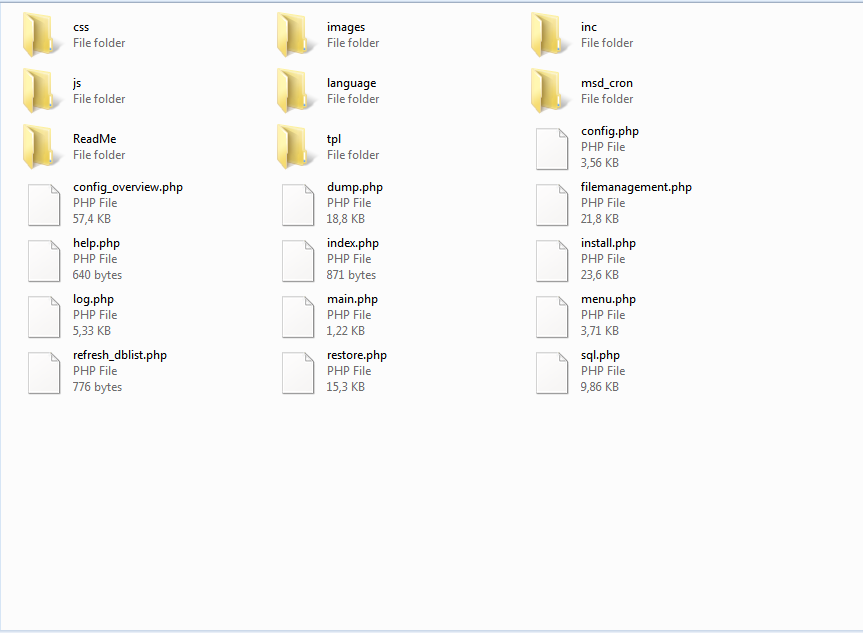Image resolution: width=864 pixels, height=633 pixels.
Task: Select the file name 'refresh_dblist.php'
Action: pos(120,355)
